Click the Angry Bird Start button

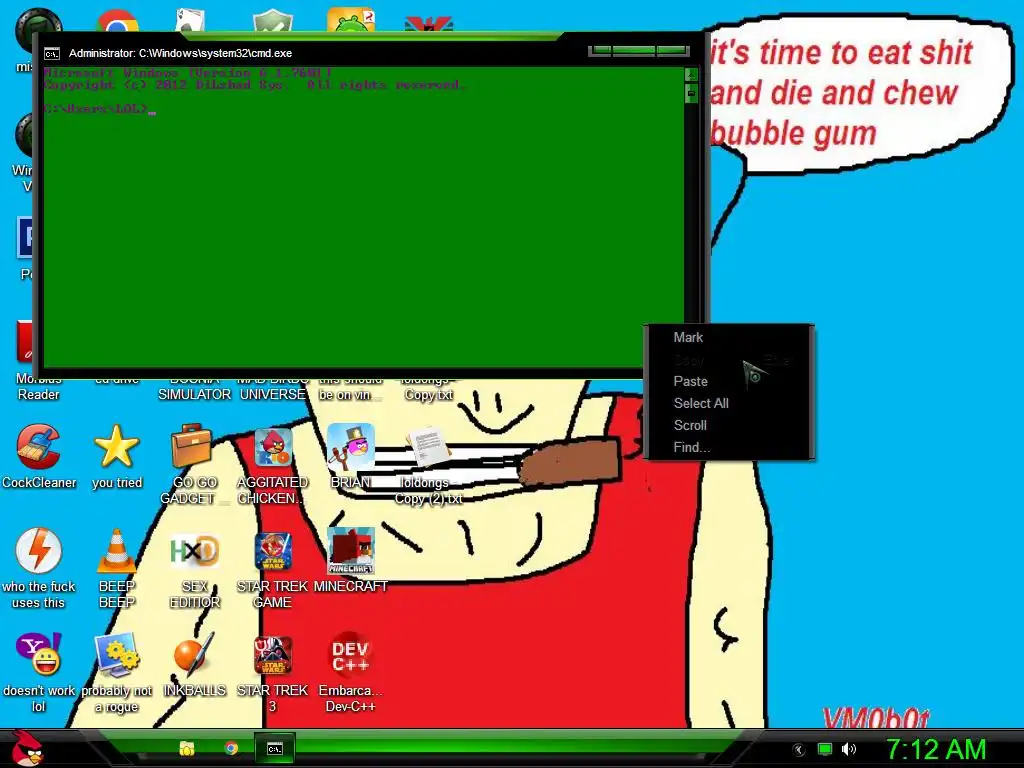point(27,748)
